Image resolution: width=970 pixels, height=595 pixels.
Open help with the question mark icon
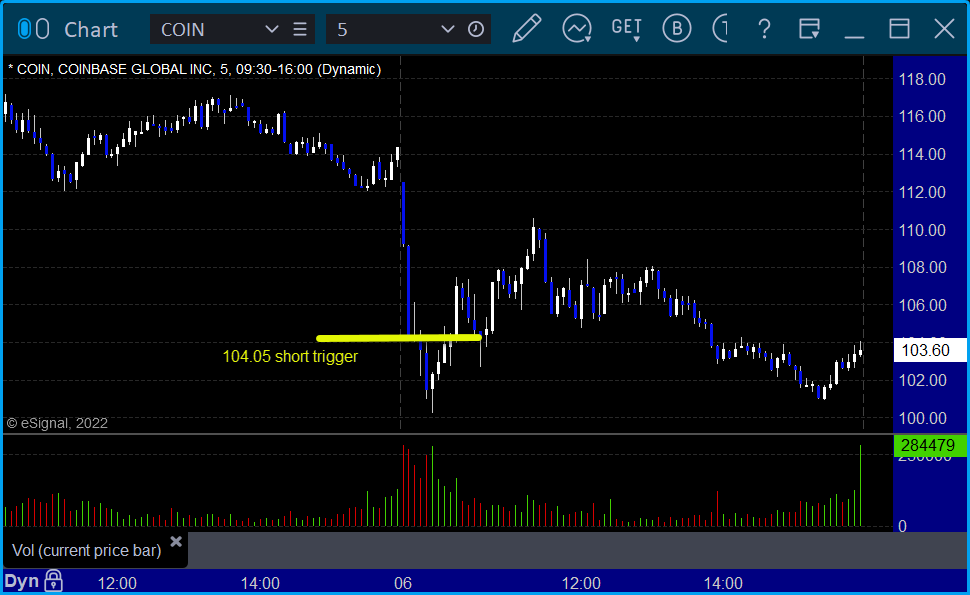(765, 29)
